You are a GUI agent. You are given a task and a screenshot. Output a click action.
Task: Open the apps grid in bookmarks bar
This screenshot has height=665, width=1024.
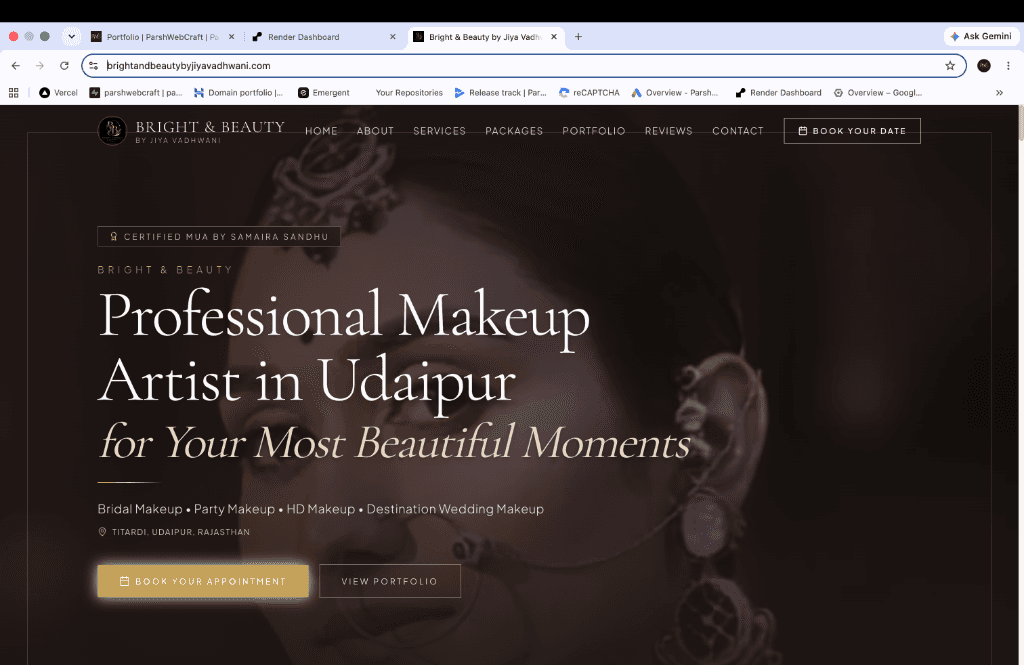pos(14,93)
